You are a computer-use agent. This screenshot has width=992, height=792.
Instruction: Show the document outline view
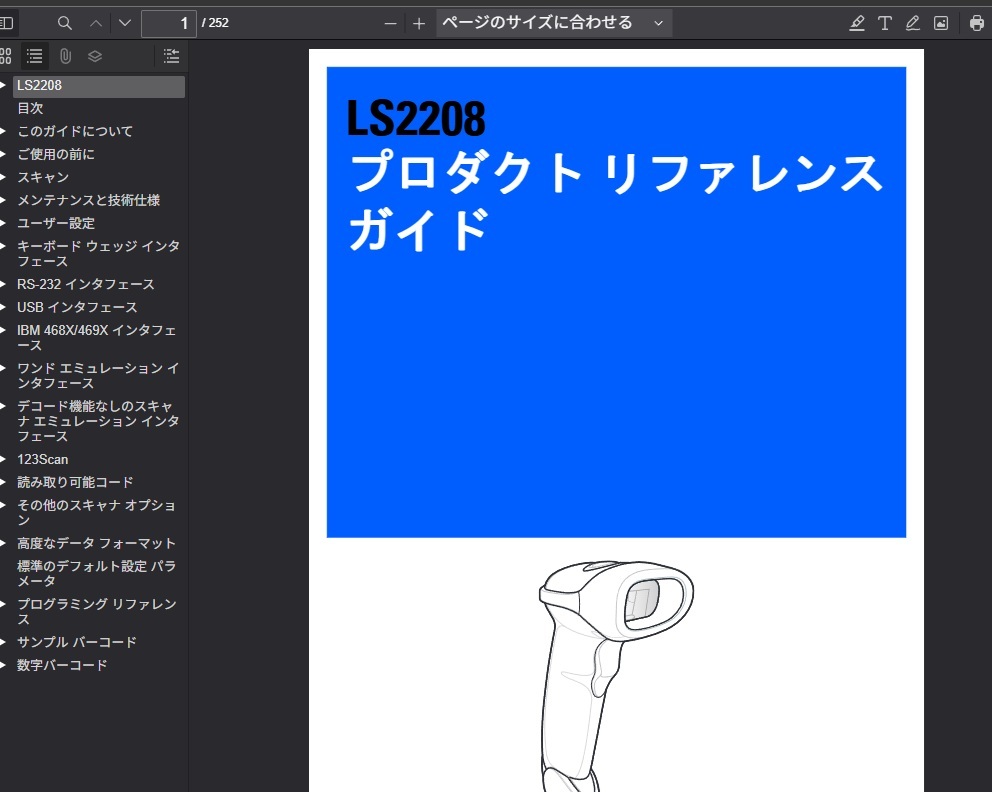pyautogui.click(x=35, y=56)
